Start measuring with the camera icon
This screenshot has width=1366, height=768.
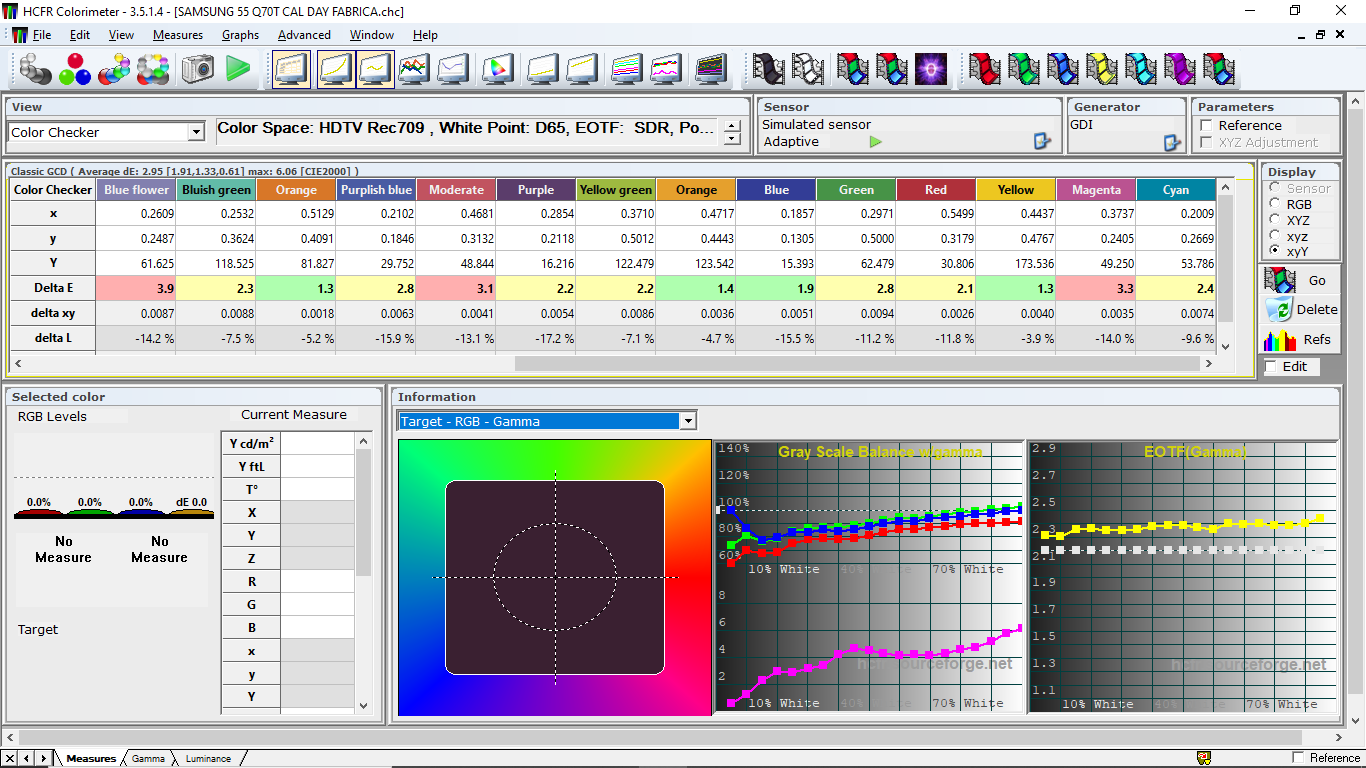click(198, 69)
